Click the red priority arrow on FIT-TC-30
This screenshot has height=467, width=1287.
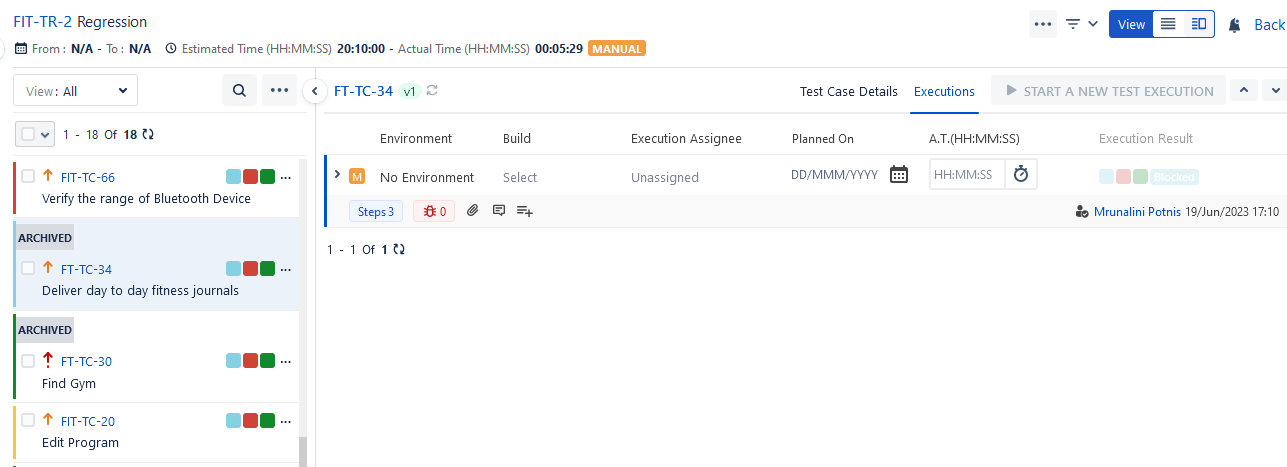[x=47, y=360]
